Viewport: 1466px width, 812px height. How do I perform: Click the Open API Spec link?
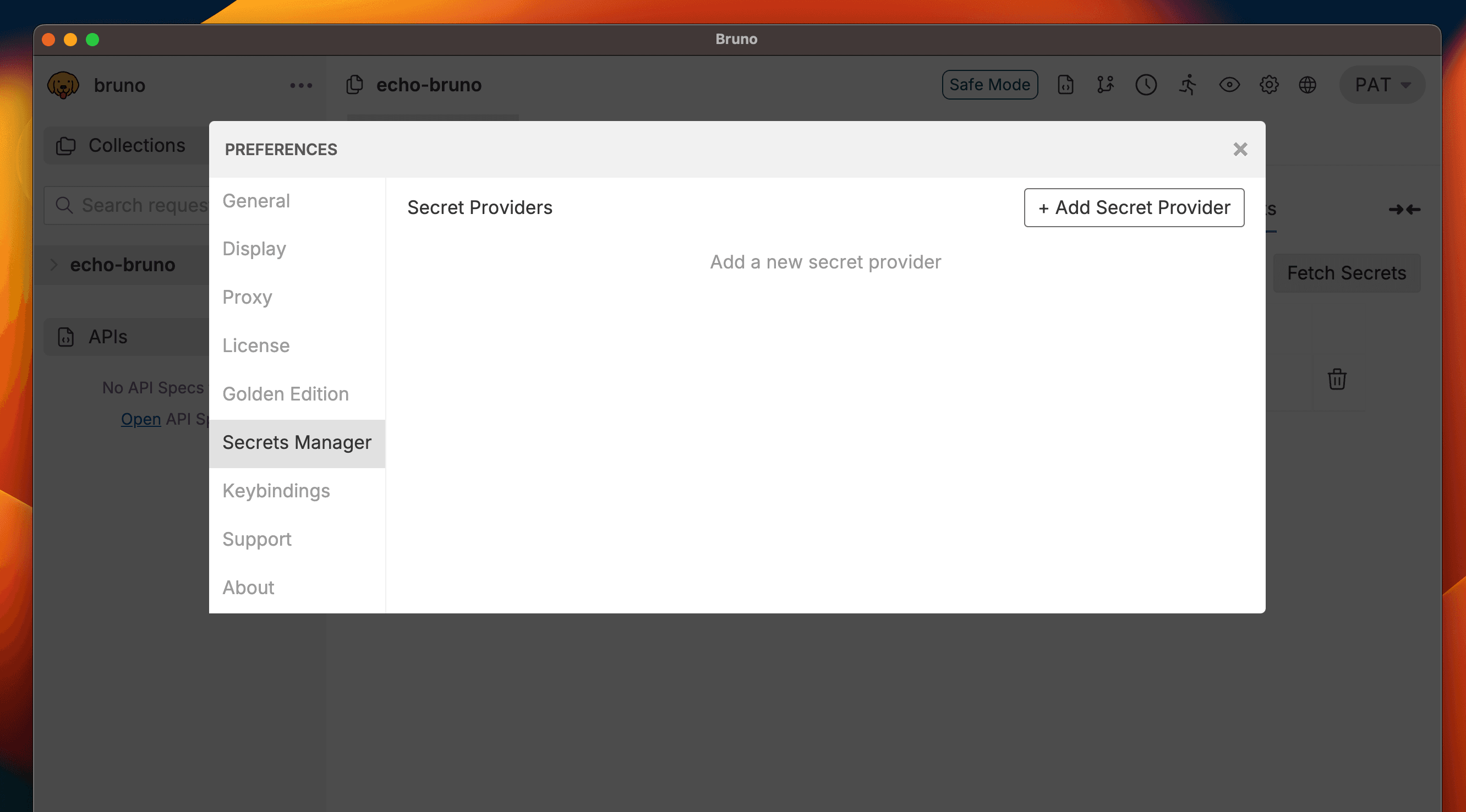pos(140,419)
